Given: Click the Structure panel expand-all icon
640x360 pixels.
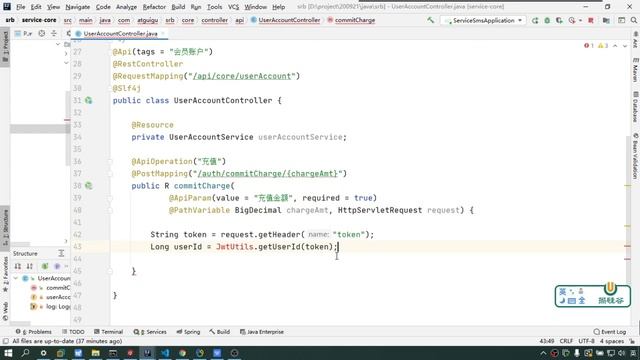Looking at the screenshot, I should coord(61,253).
